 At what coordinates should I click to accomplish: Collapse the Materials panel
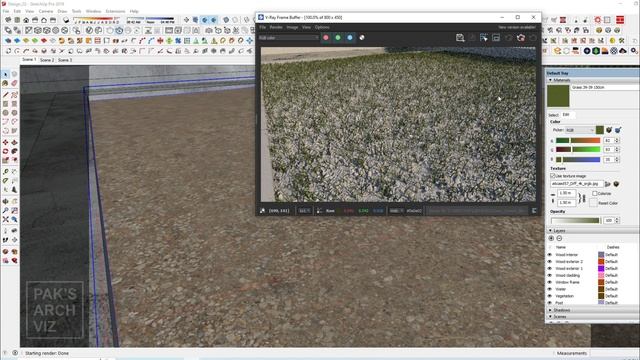pyautogui.click(x=551, y=80)
